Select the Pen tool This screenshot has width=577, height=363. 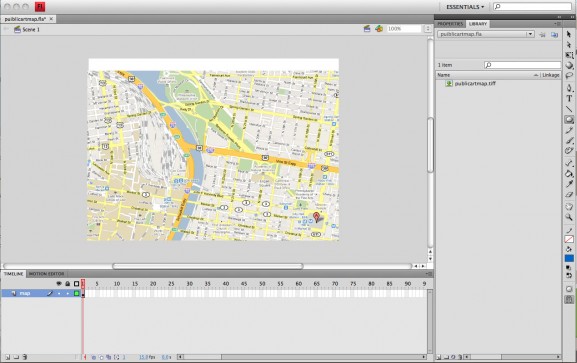point(569,88)
